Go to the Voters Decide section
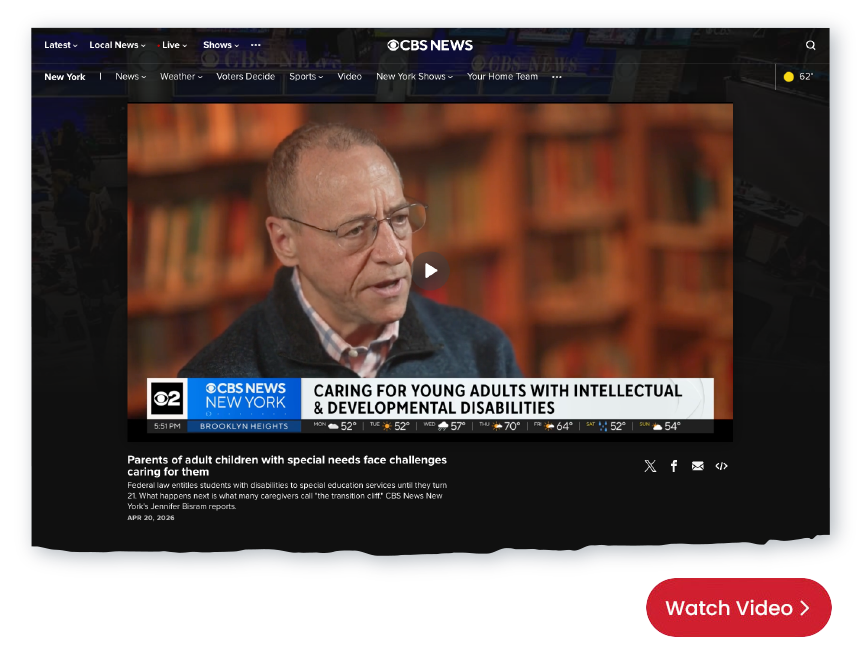The image size is (865, 672). 244,77
